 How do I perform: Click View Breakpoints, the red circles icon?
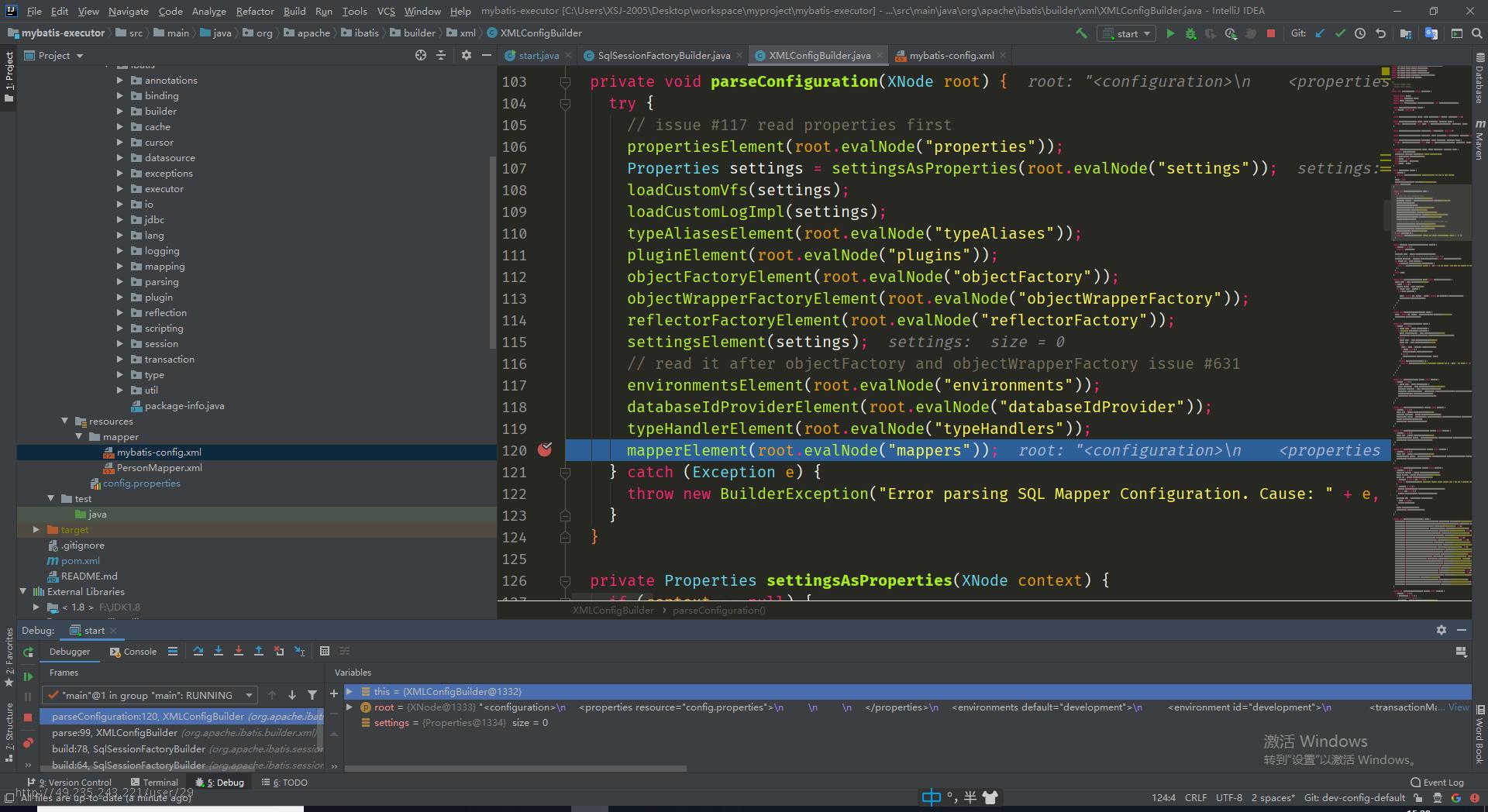point(28,742)
